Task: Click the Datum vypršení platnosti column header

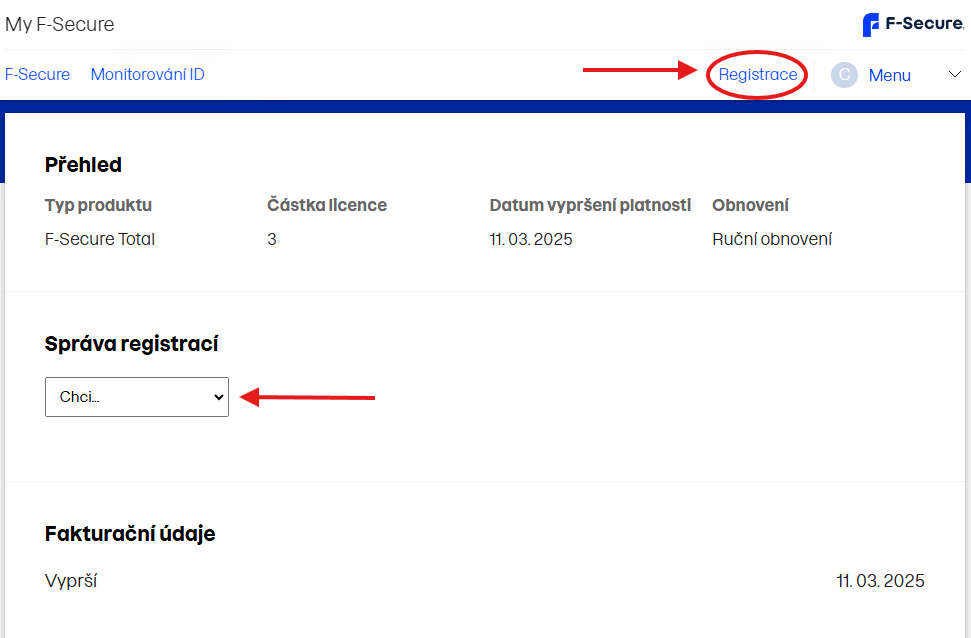Action: click(x=590, y=205)
